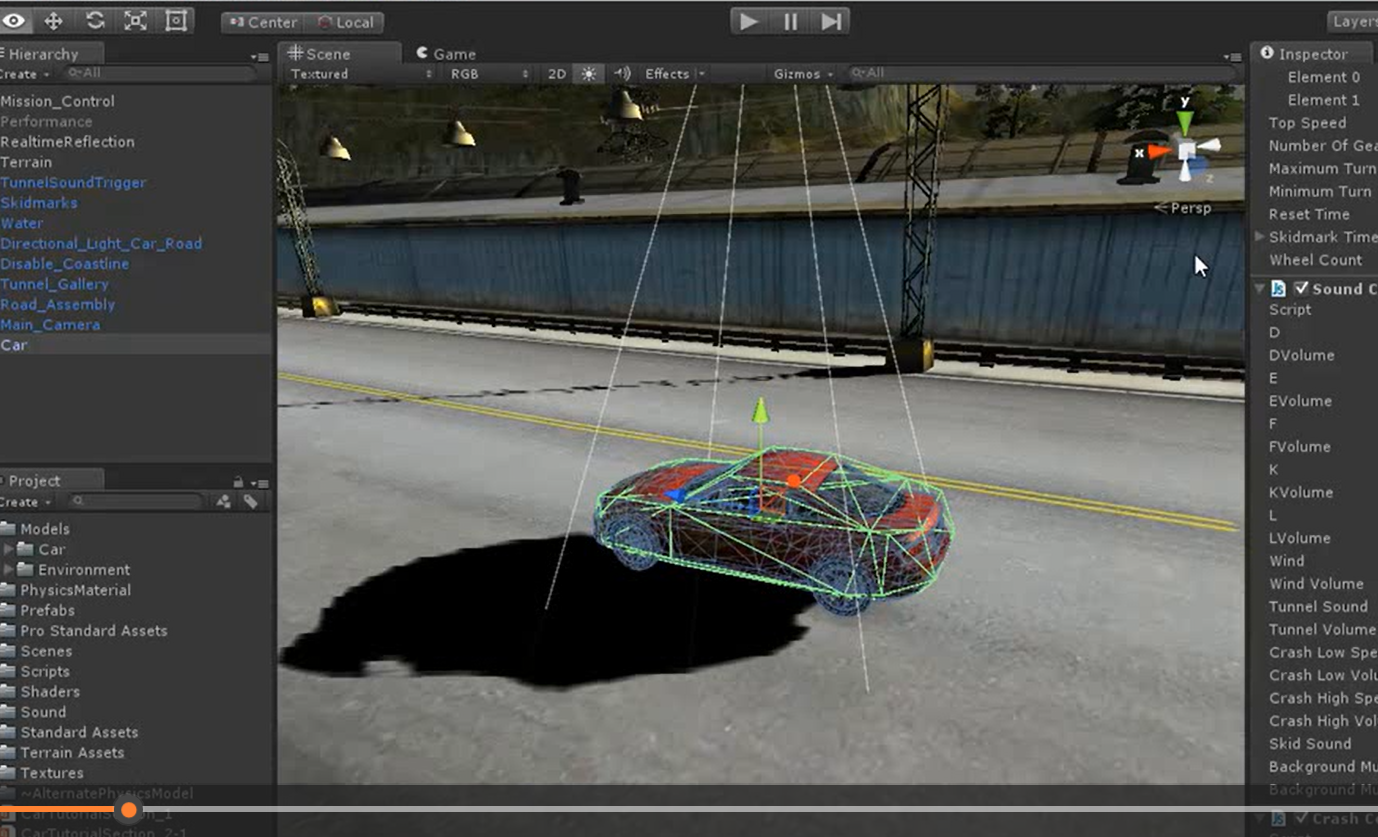Select the Move tool in toolbar
Screen dimensions: 1378x837
(x=54, y=21)
